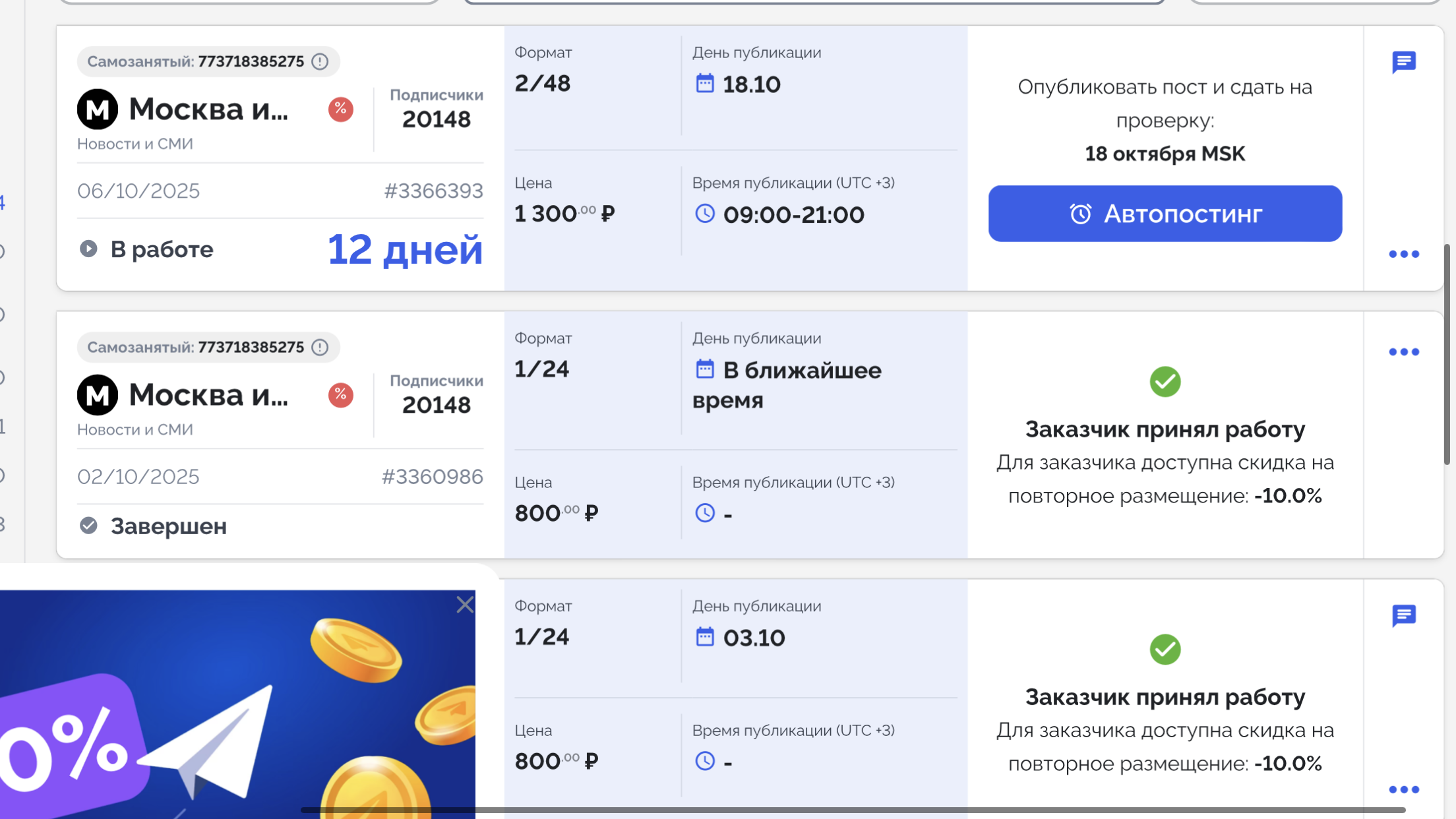Click red percent badge in second card
The height and width of the screenshot is (819, 1456).
pyautogui.click(x=341, y=395)
